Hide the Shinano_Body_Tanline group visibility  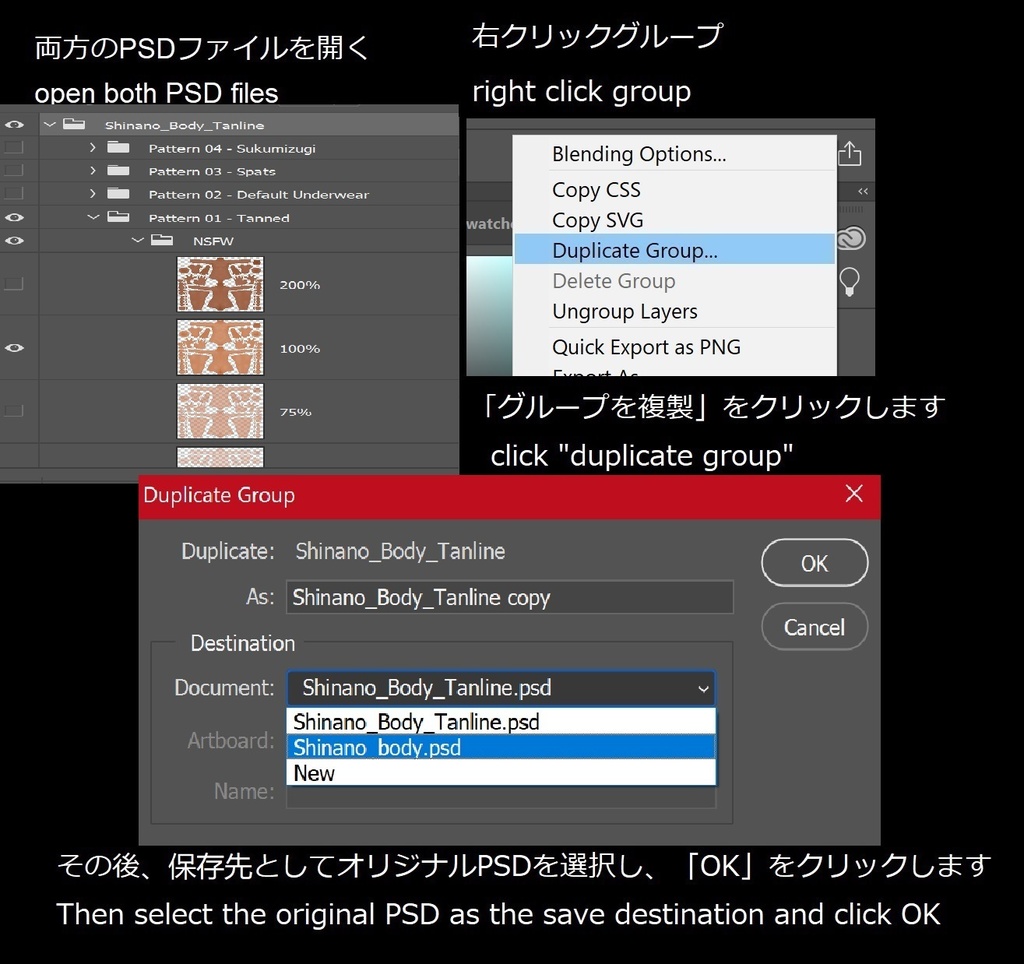tap(13, 123)
